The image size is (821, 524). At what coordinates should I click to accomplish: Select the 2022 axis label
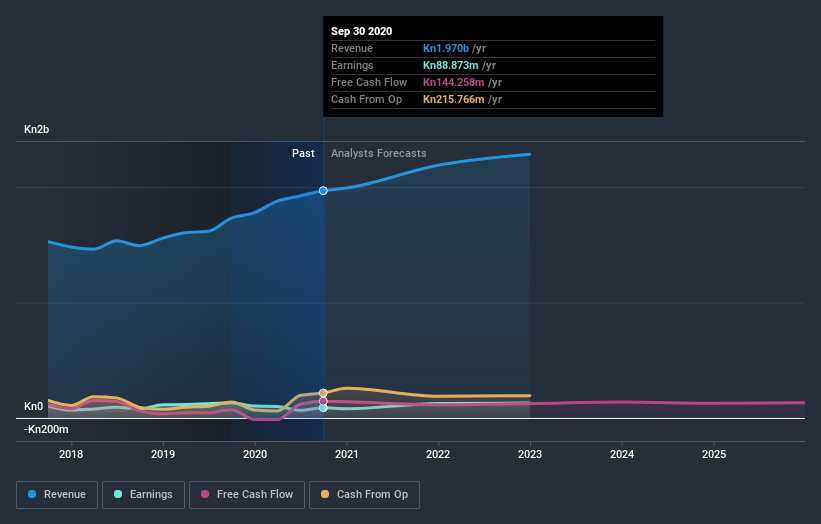click(438, 454)
